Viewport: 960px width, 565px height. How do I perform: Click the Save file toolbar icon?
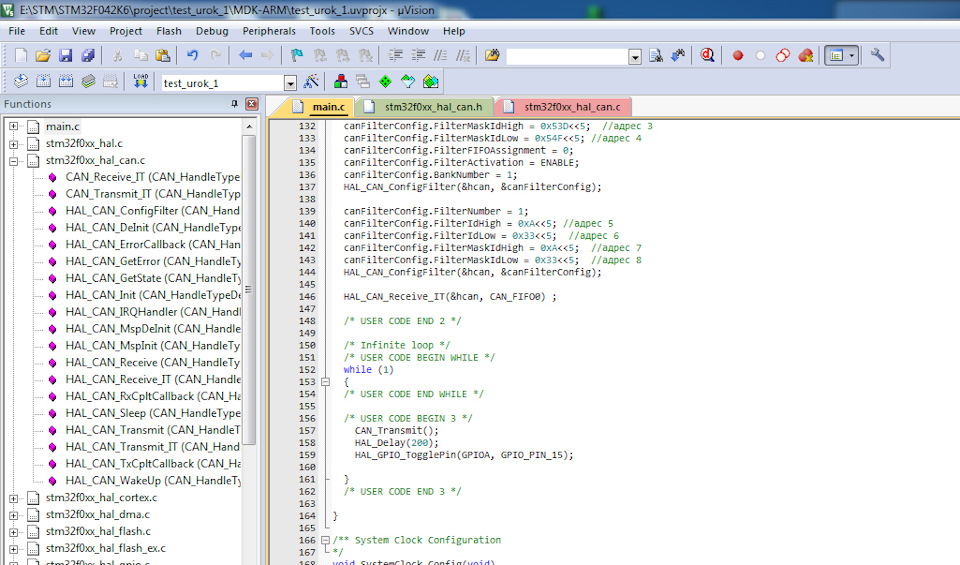pos(66,56)
